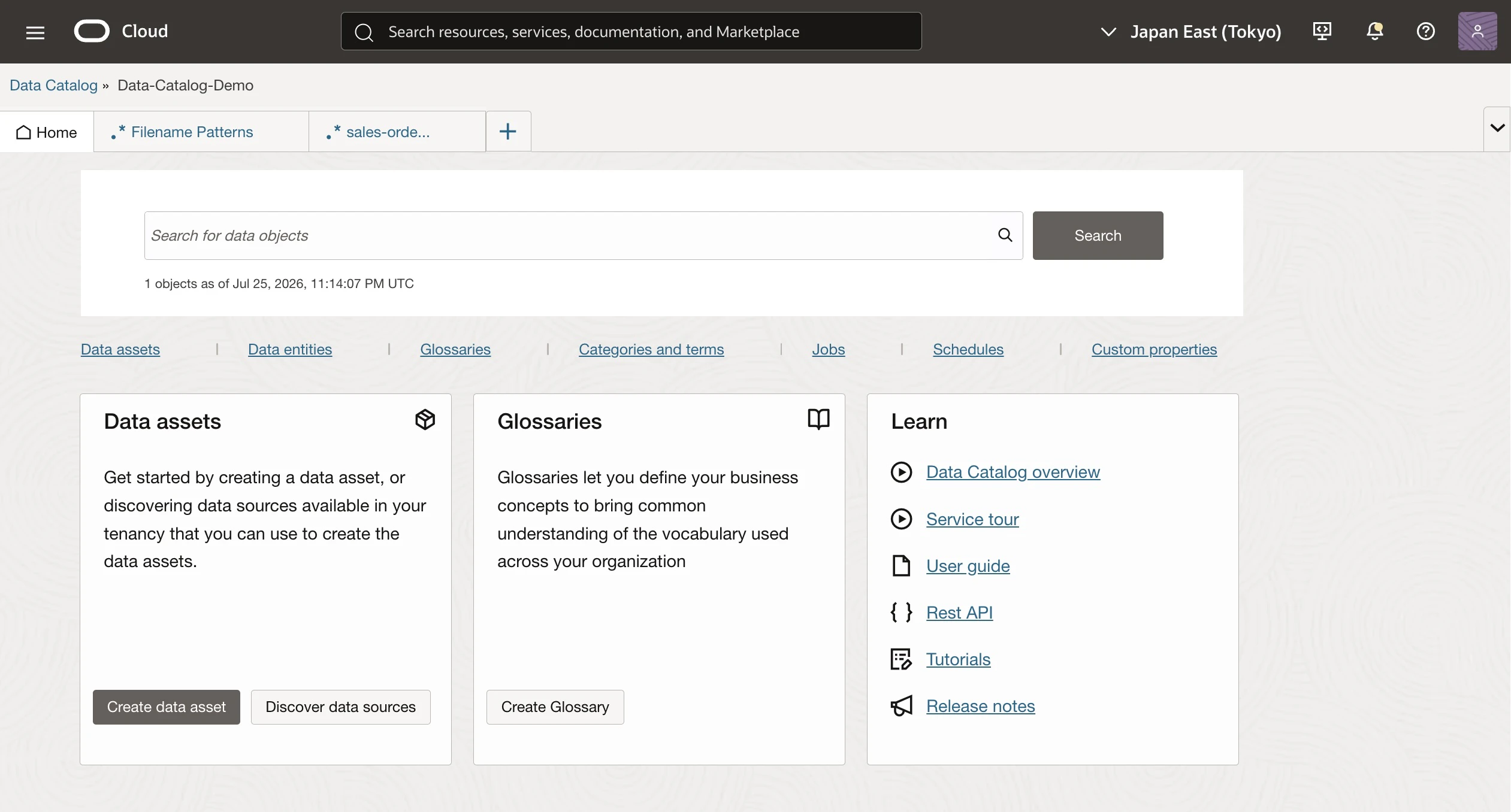Click the braces icon beside Rest API
1511x812 pixels.
901,612
